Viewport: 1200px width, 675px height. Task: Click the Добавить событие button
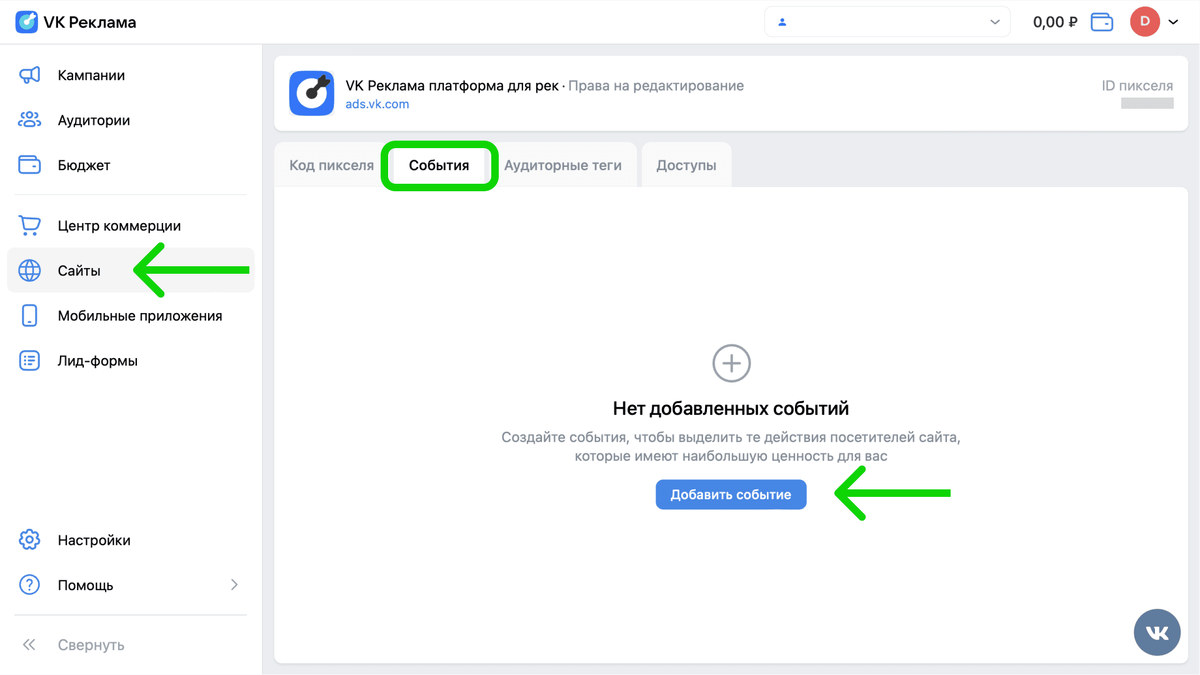tap(731, 494)
